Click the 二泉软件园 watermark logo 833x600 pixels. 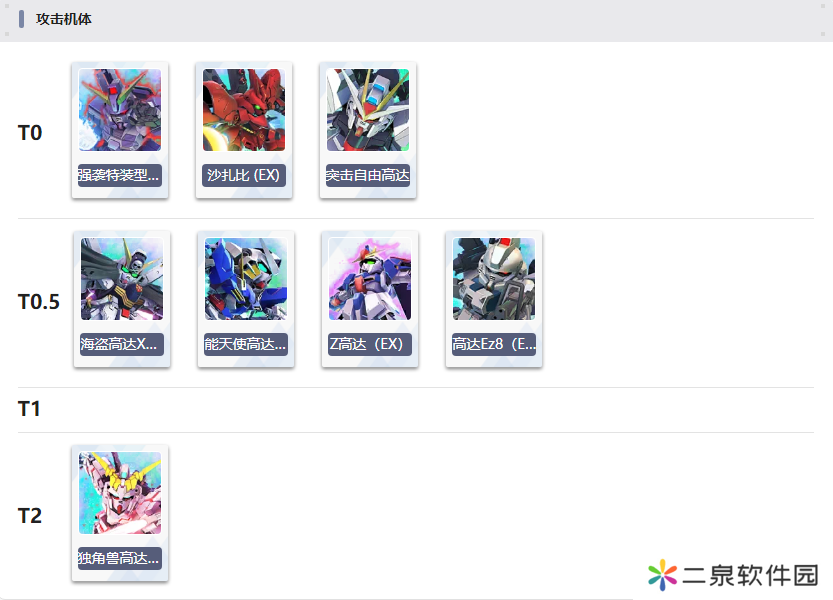(x=733, y=575)
